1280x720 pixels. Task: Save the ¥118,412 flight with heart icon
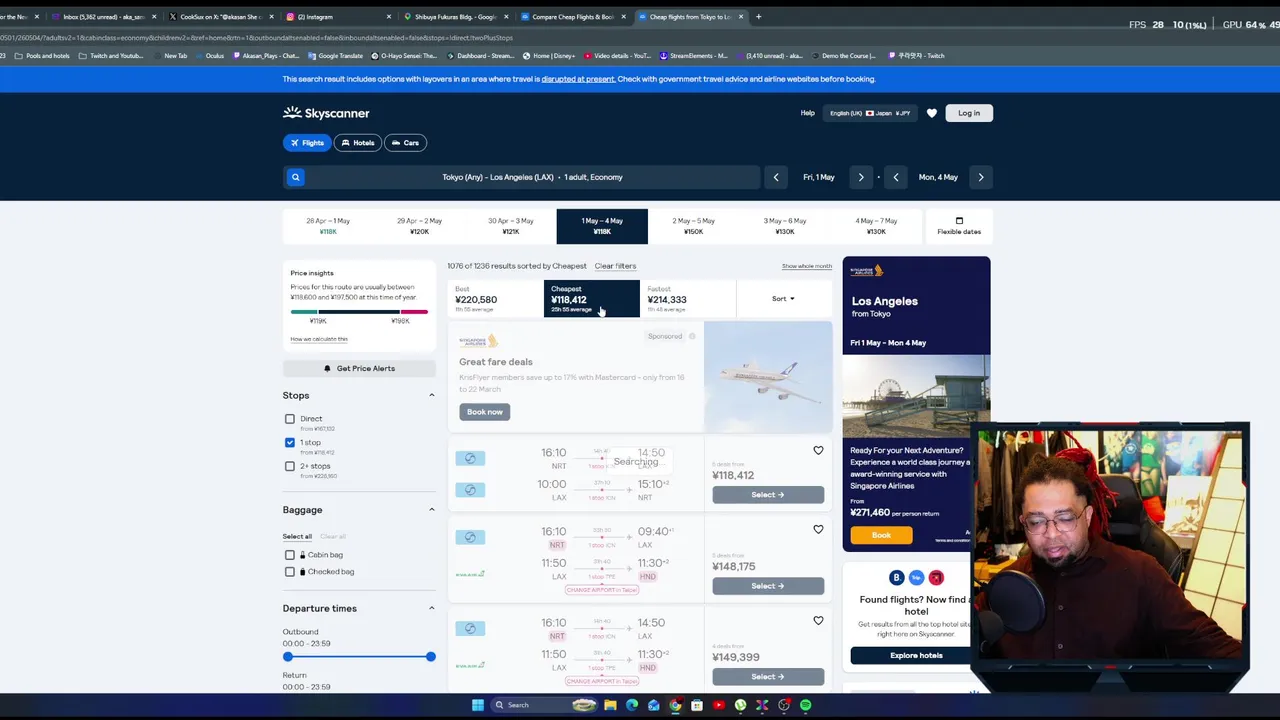click(x=818, y=451)
